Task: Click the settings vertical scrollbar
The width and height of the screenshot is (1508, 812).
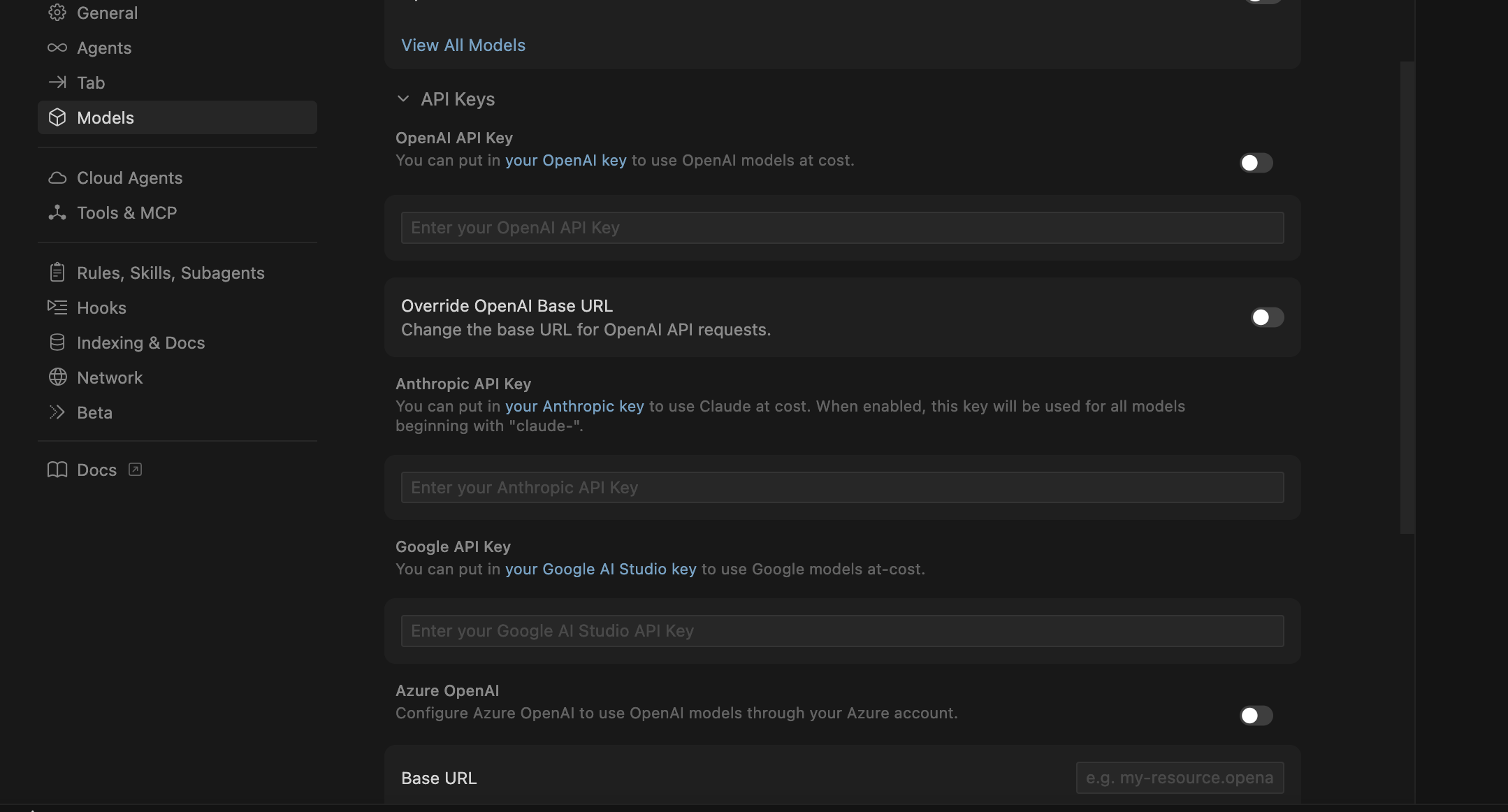Action: pyautogui.click(x=1407, y=297)
